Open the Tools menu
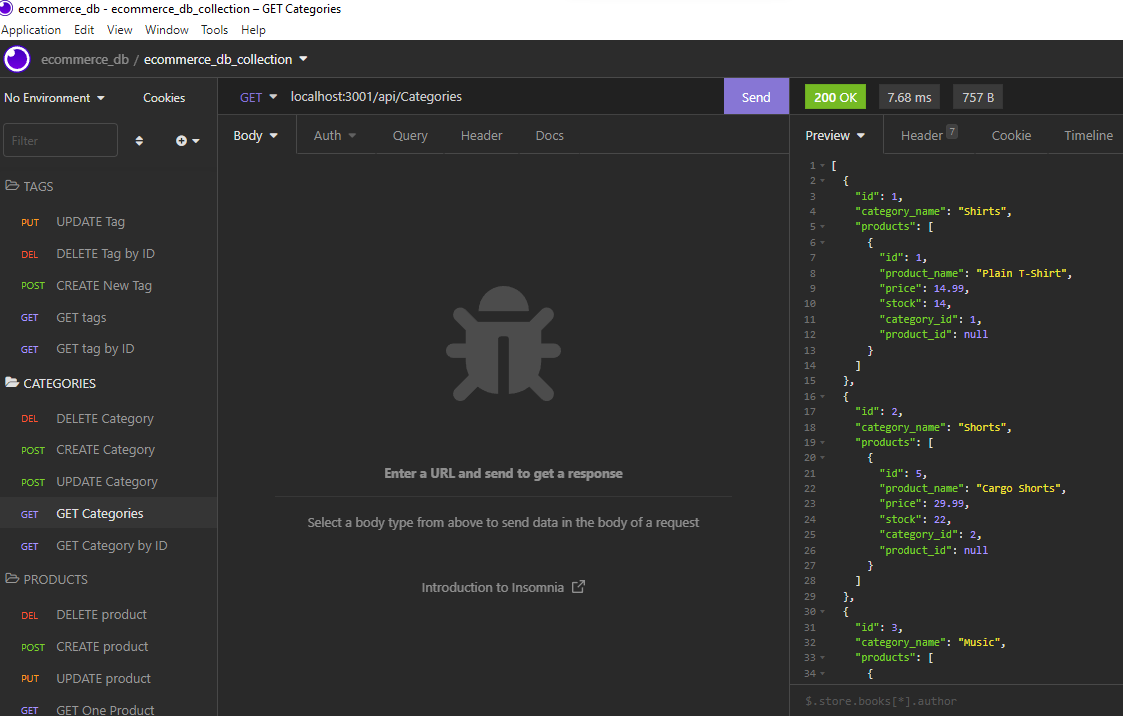Image resolution: width=1123 pixels, height=716 pixels. [214, 29]
